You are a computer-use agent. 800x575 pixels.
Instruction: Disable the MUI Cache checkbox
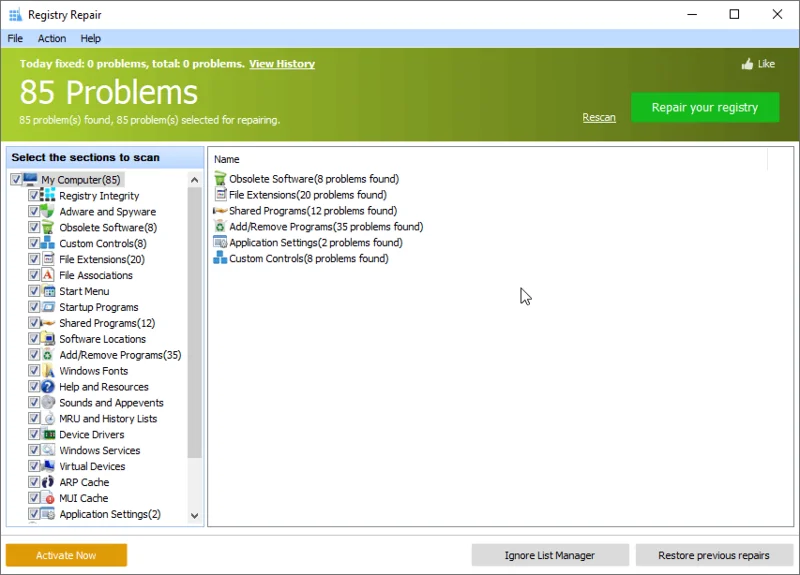click(34, 498)
